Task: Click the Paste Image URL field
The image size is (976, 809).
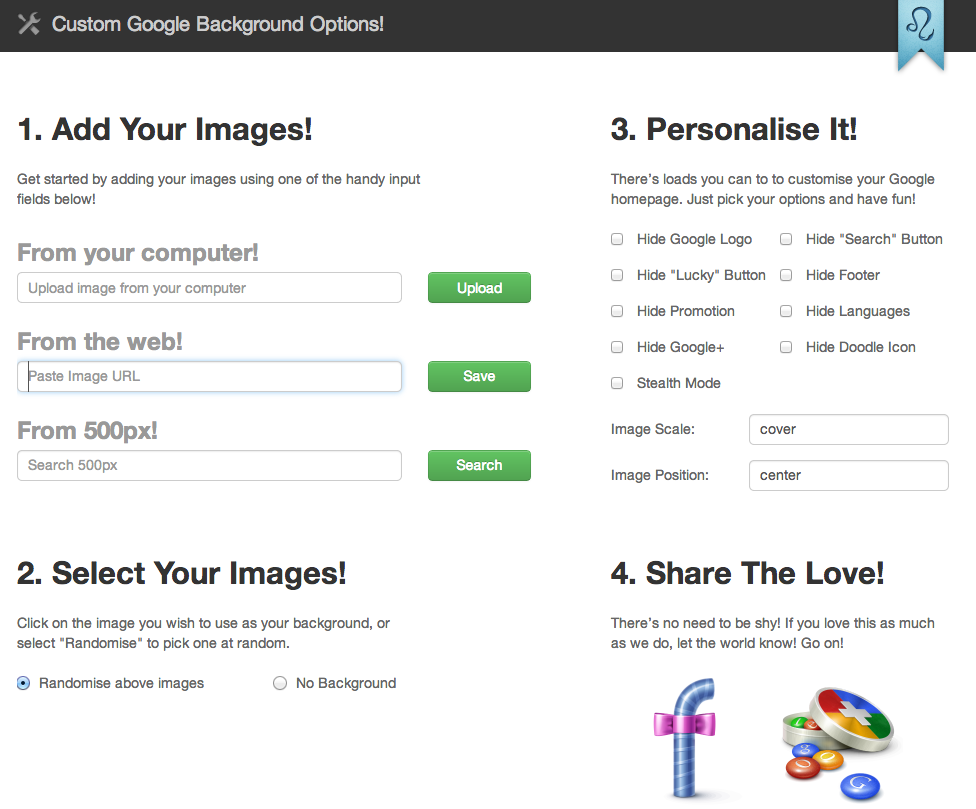Action: tap(209, 376)
